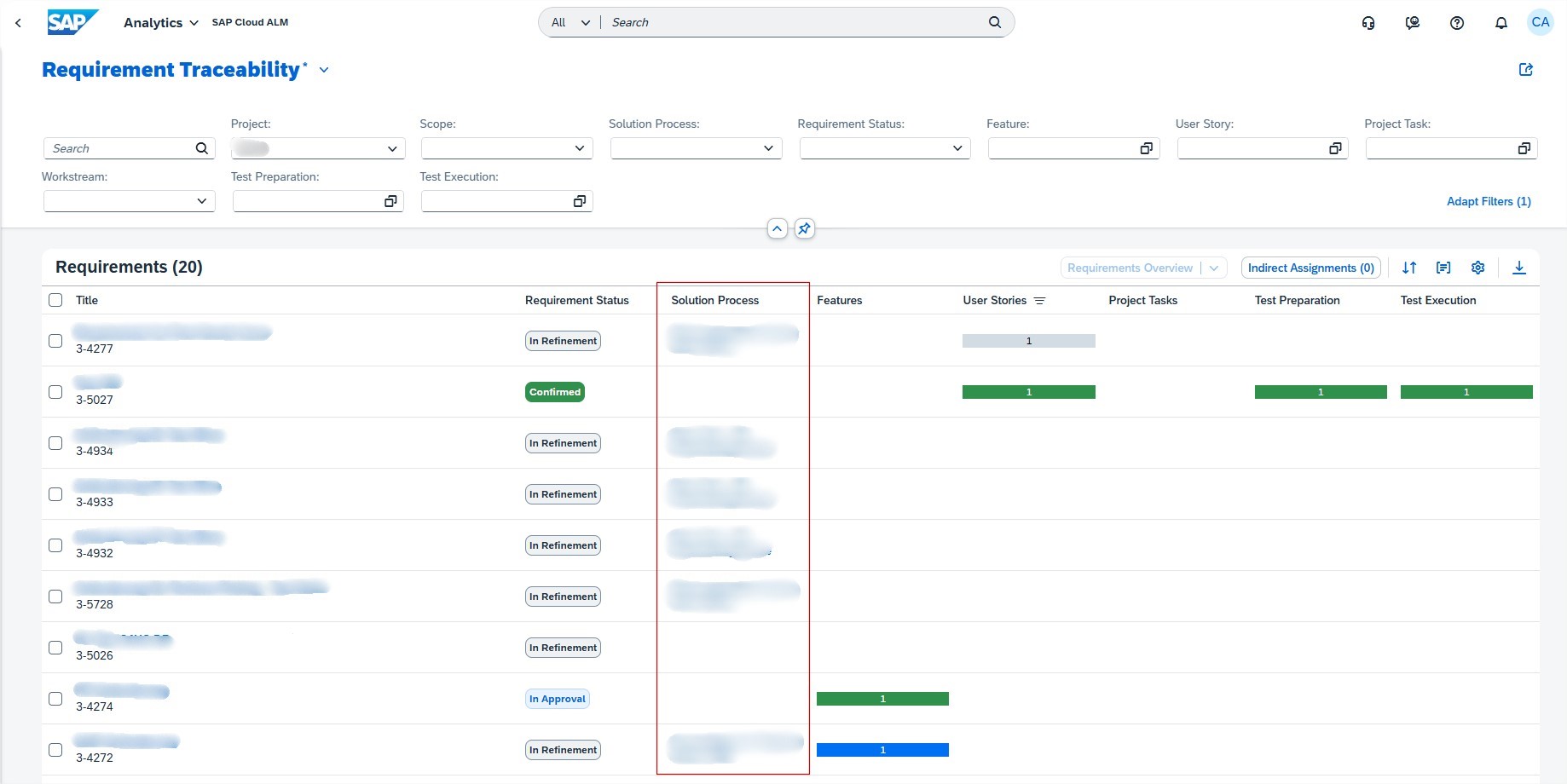Expand the Requirement Status filter dropdown
This screenshot has height=784, width=1567.
[x=957, y=148]
